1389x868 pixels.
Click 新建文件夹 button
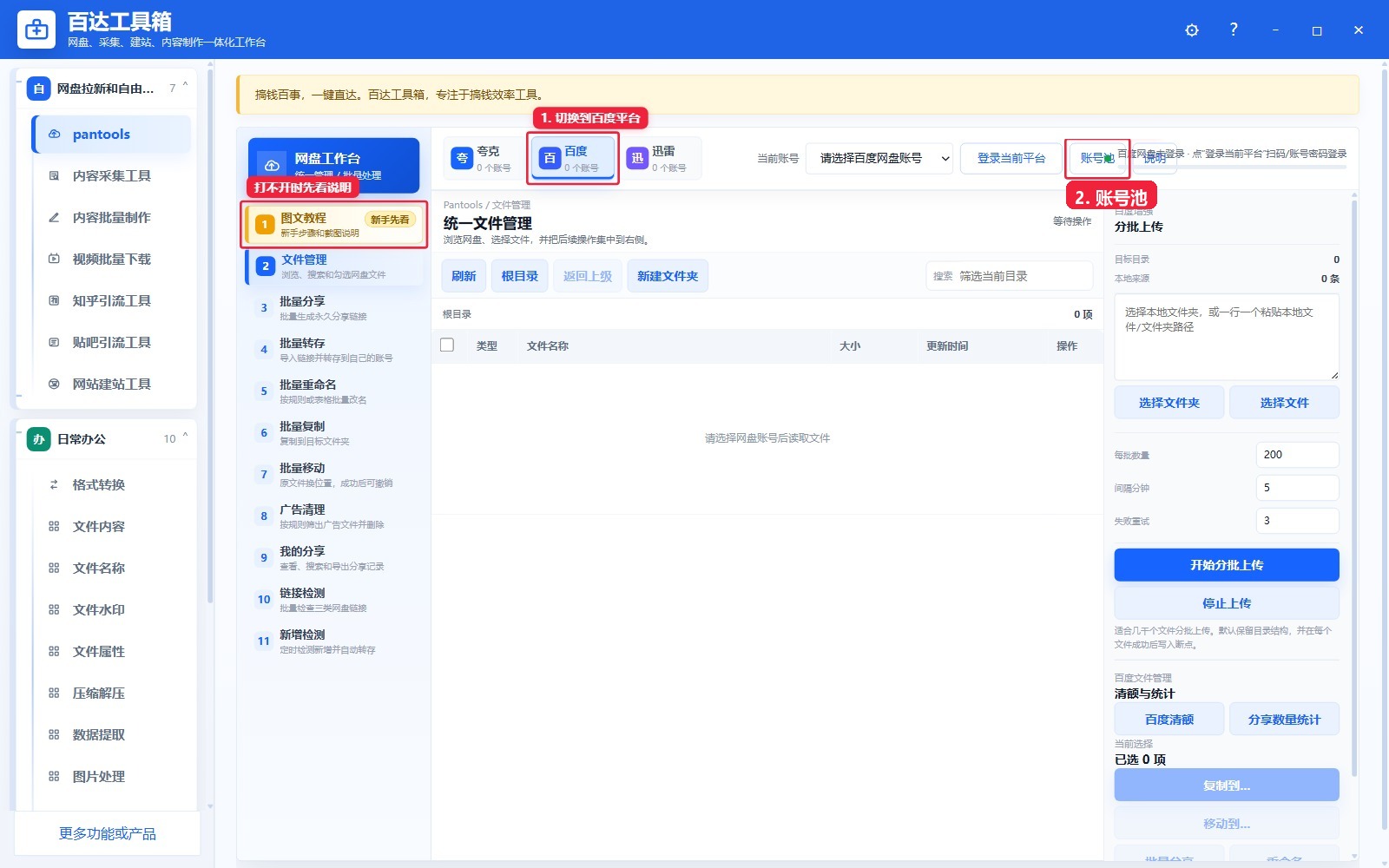point(668,276)
